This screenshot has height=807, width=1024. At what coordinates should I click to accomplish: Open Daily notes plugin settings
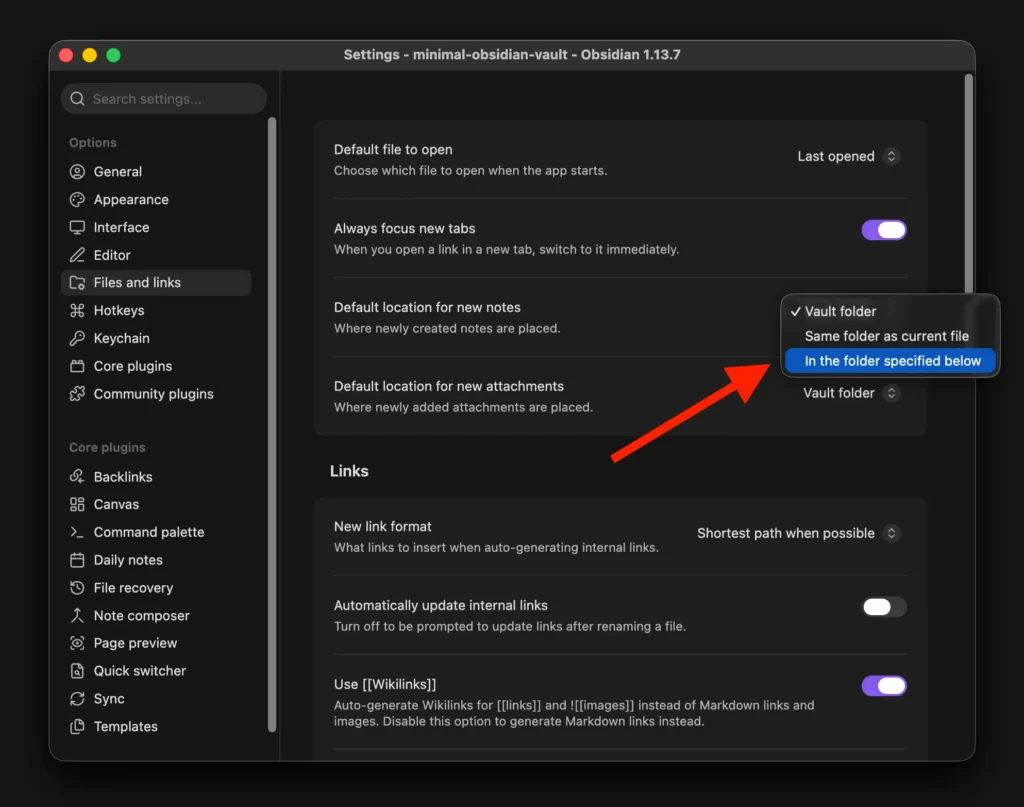pos(156,560)
